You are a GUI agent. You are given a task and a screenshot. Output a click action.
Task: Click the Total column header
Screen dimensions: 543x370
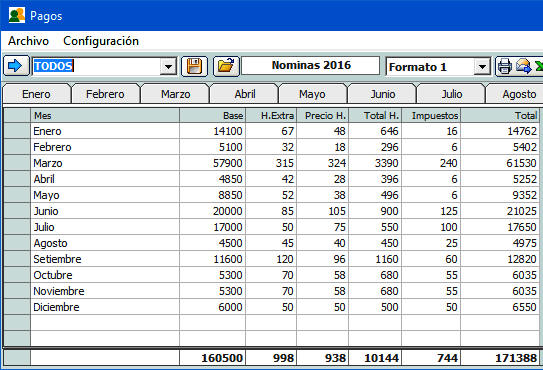500,115
